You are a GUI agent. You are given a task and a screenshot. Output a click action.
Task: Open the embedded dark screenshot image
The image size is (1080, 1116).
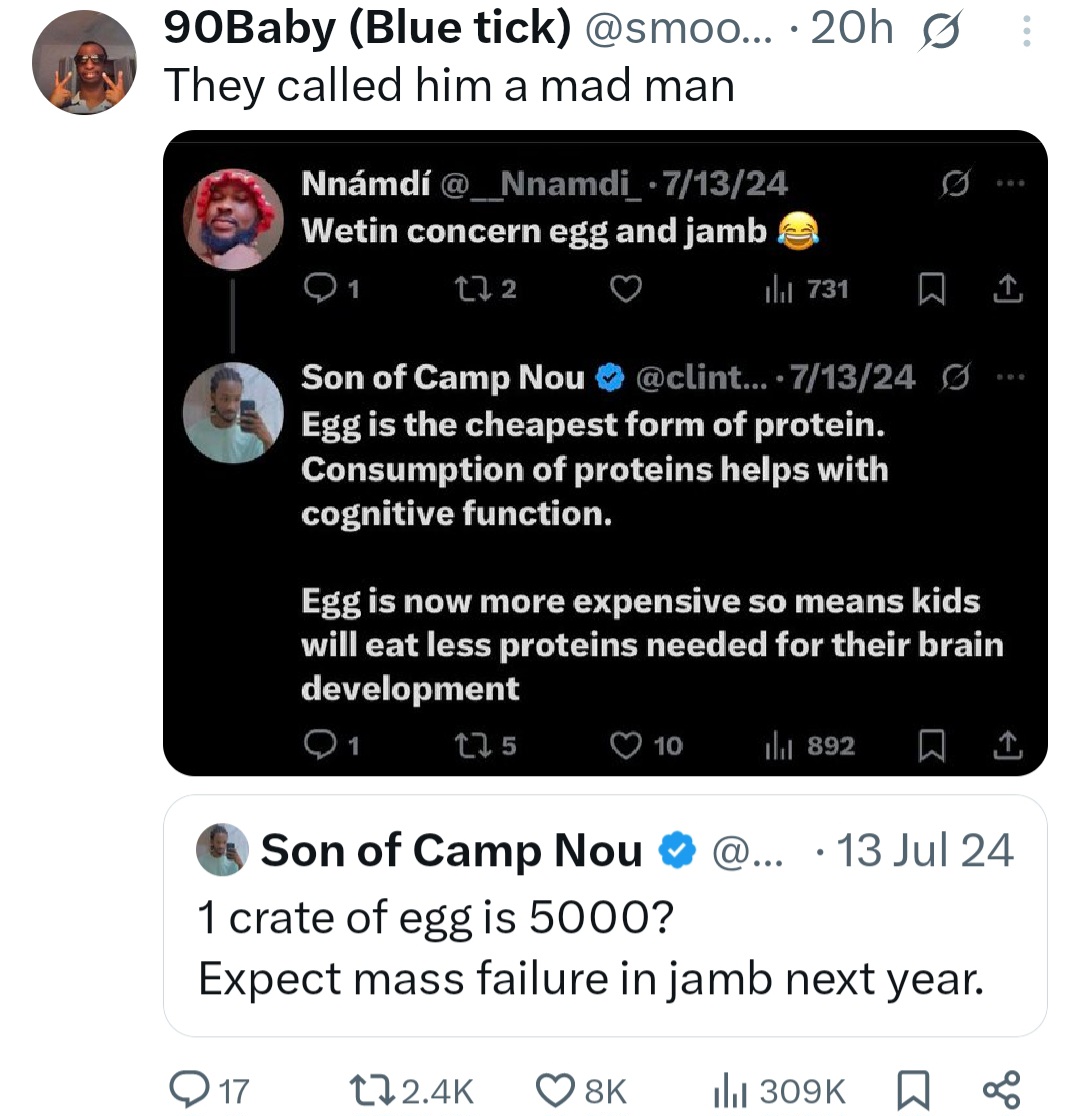(x=605, y=453)
